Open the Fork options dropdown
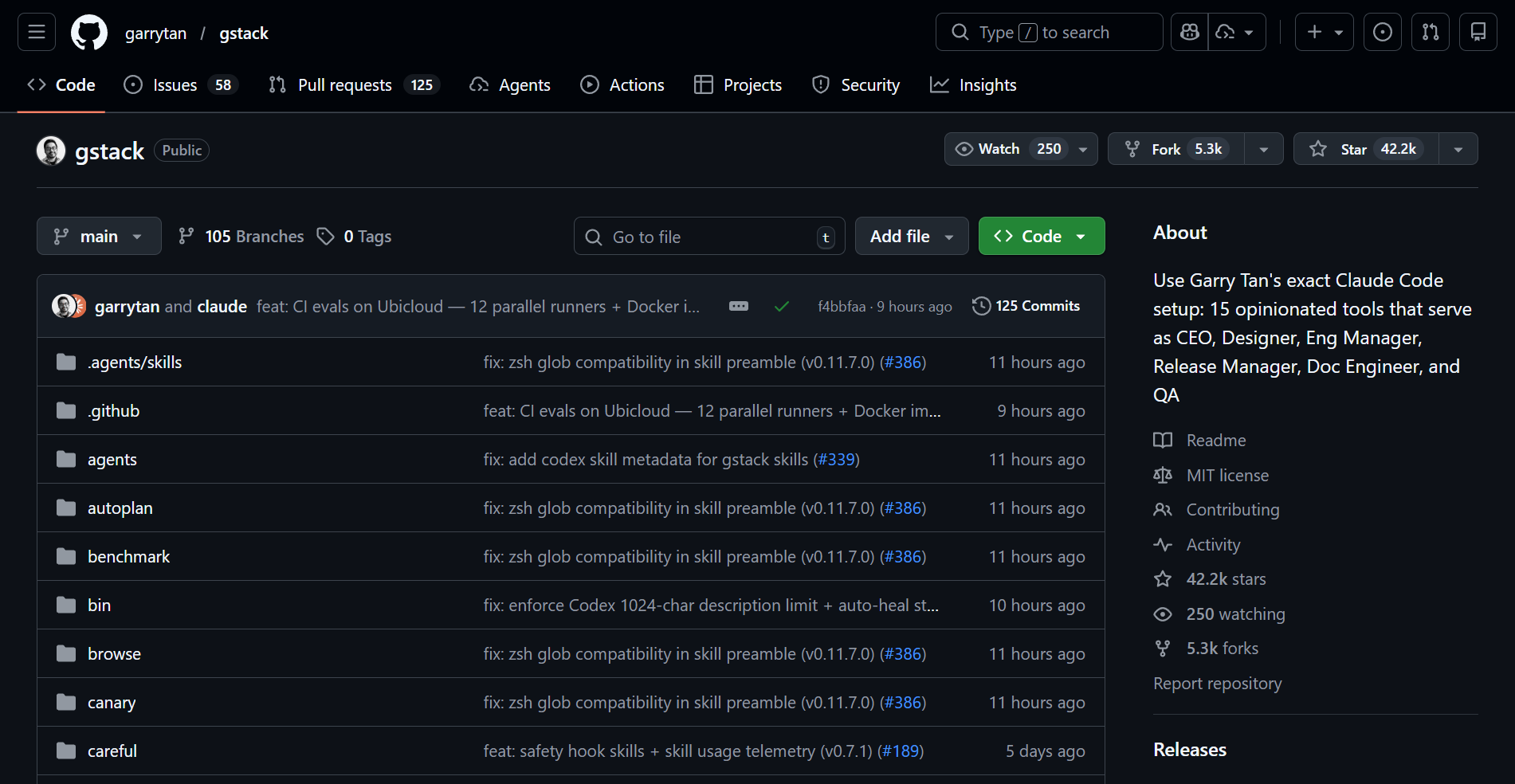 1263,149
